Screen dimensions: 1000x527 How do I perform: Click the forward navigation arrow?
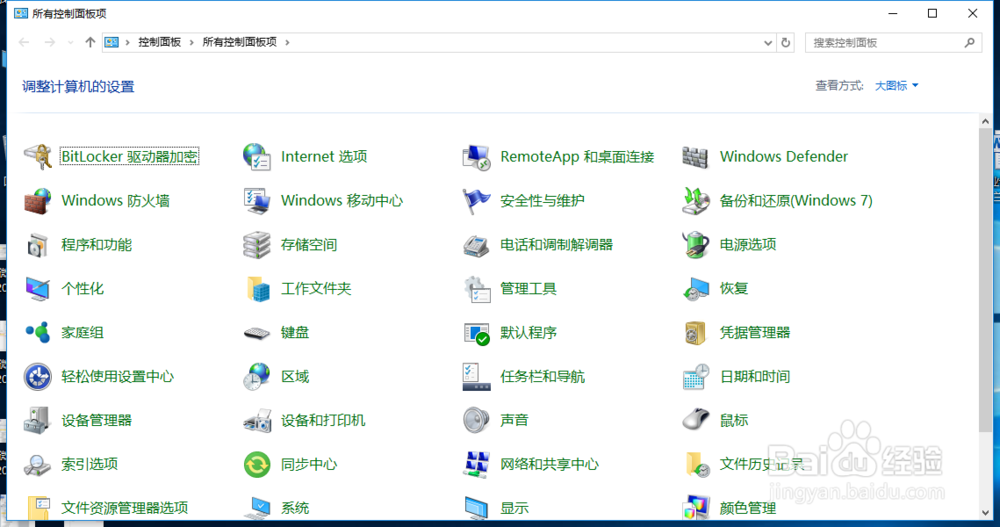(50, 42)
